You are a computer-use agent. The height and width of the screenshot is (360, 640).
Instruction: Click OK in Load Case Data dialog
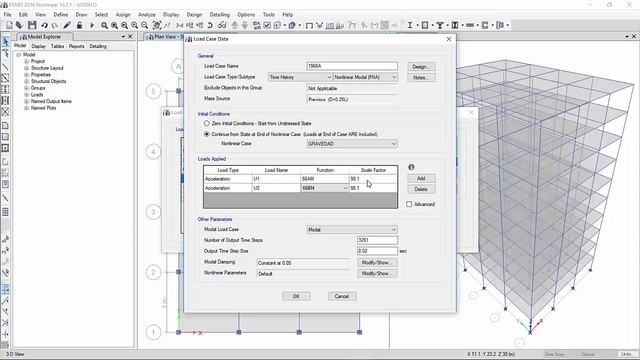pyautogui.click(x=296, y=296)
